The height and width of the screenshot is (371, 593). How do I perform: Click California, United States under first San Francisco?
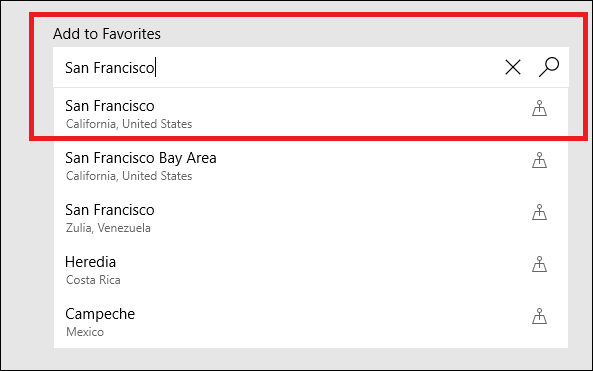[129, 124]
